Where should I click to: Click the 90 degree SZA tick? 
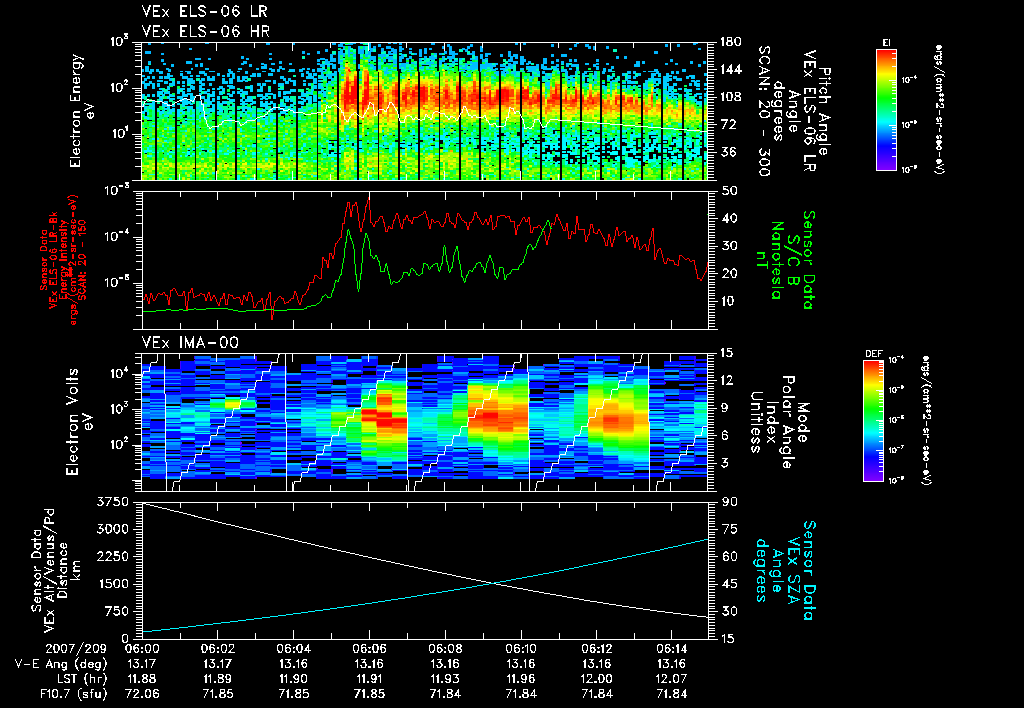tap(729, 502)
